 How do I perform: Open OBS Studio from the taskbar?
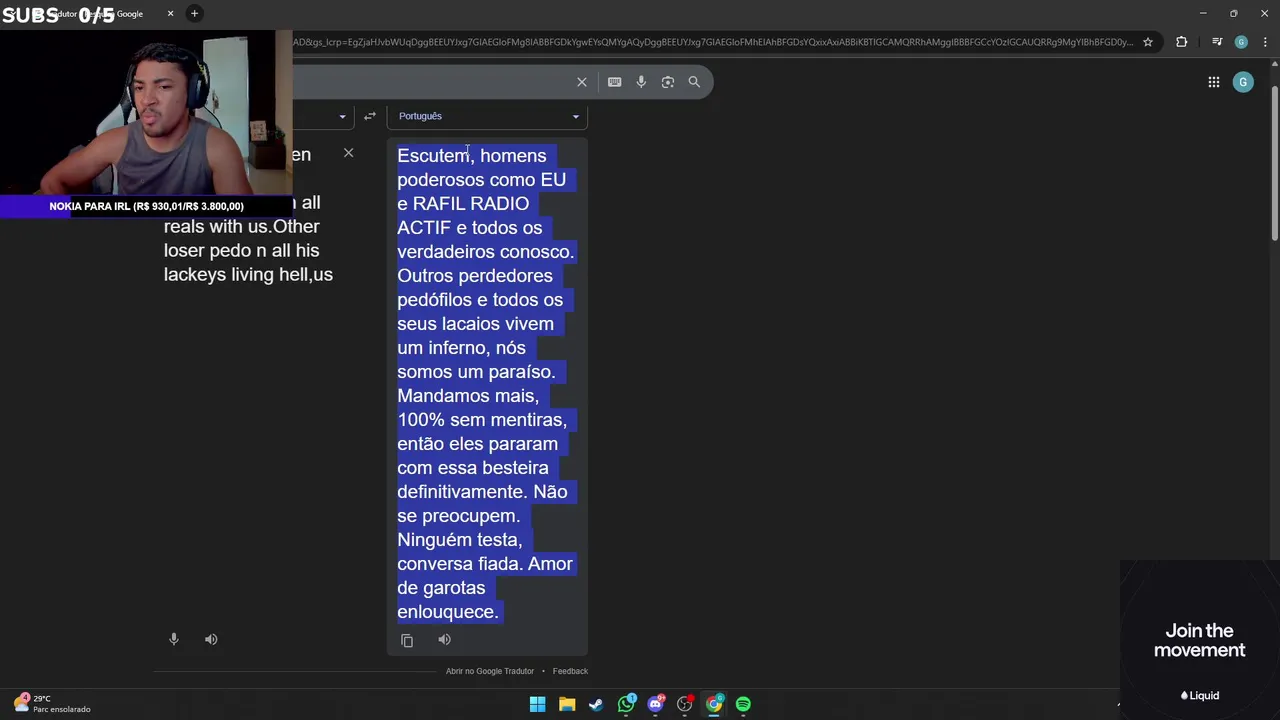pyautogui.click(x=685, y=704)
